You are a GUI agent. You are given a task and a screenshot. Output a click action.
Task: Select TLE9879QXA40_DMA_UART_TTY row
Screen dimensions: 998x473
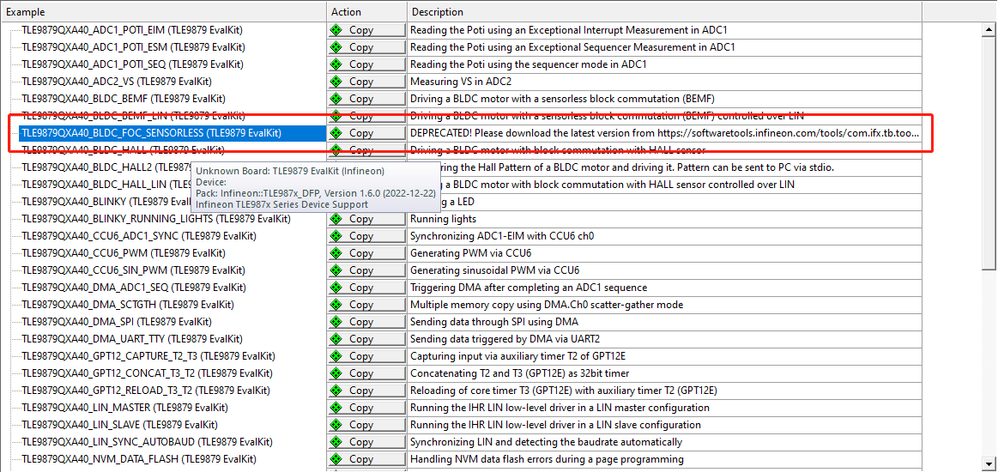coord(132,339)
